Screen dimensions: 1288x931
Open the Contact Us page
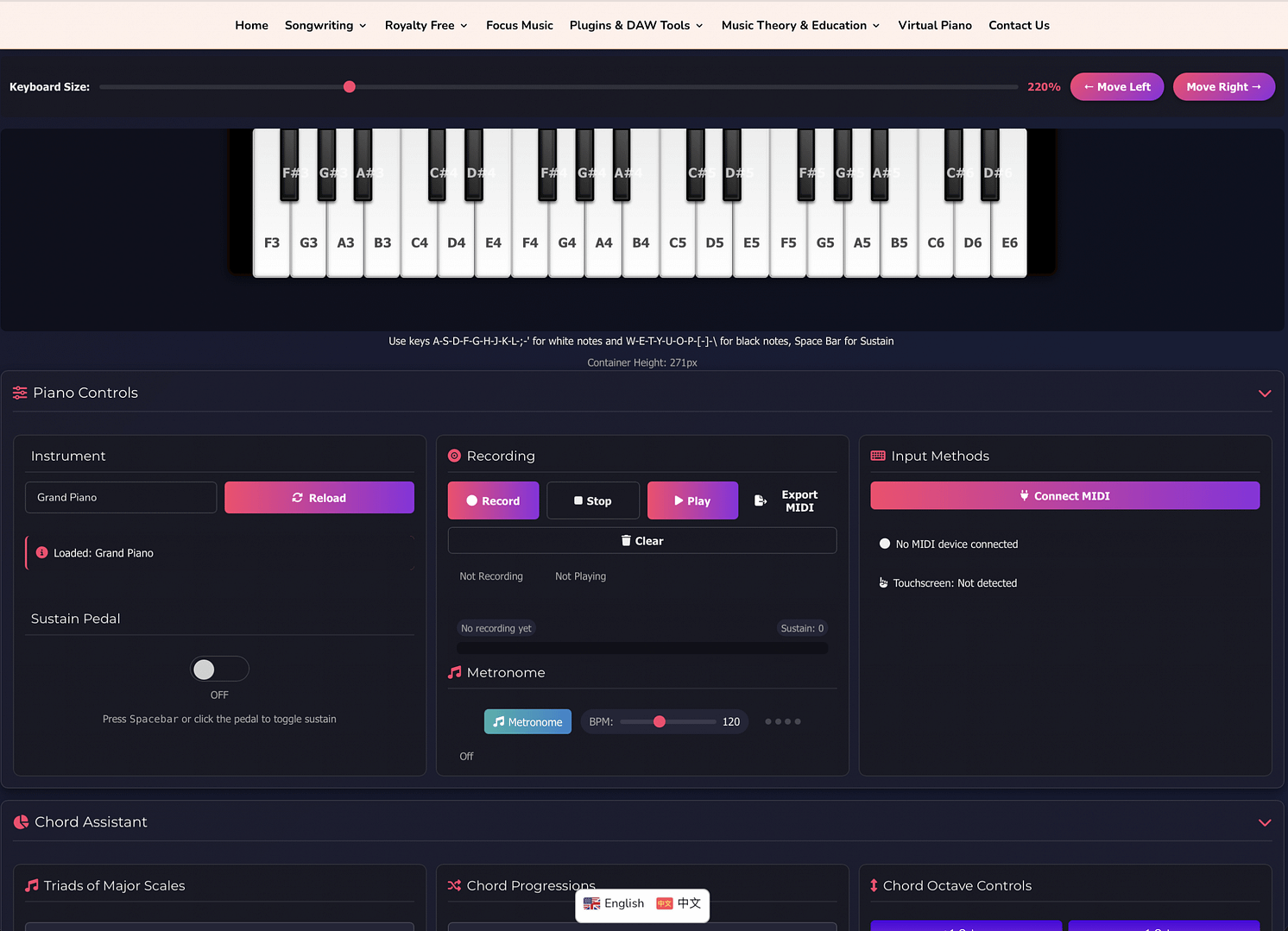[x=1019, y=25]
